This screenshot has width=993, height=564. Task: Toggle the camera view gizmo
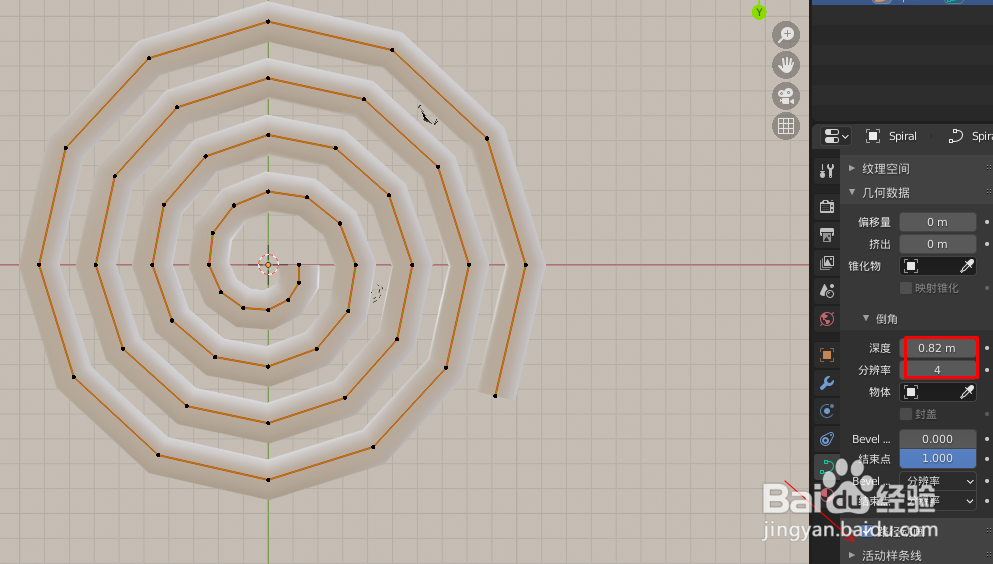pos(786,96)
